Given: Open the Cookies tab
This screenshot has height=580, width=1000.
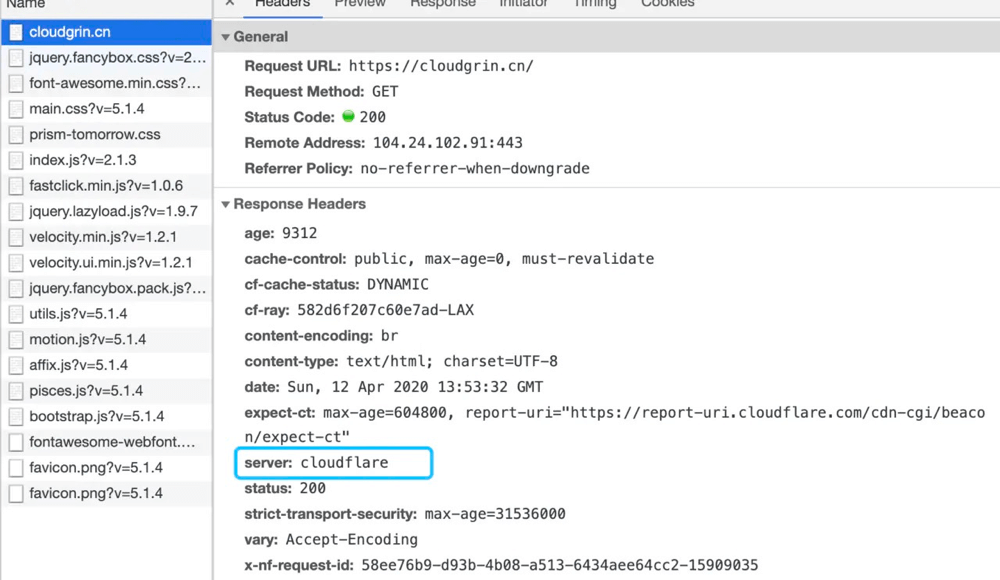Looking at the screenshot, I should click(x=667, y=3).
